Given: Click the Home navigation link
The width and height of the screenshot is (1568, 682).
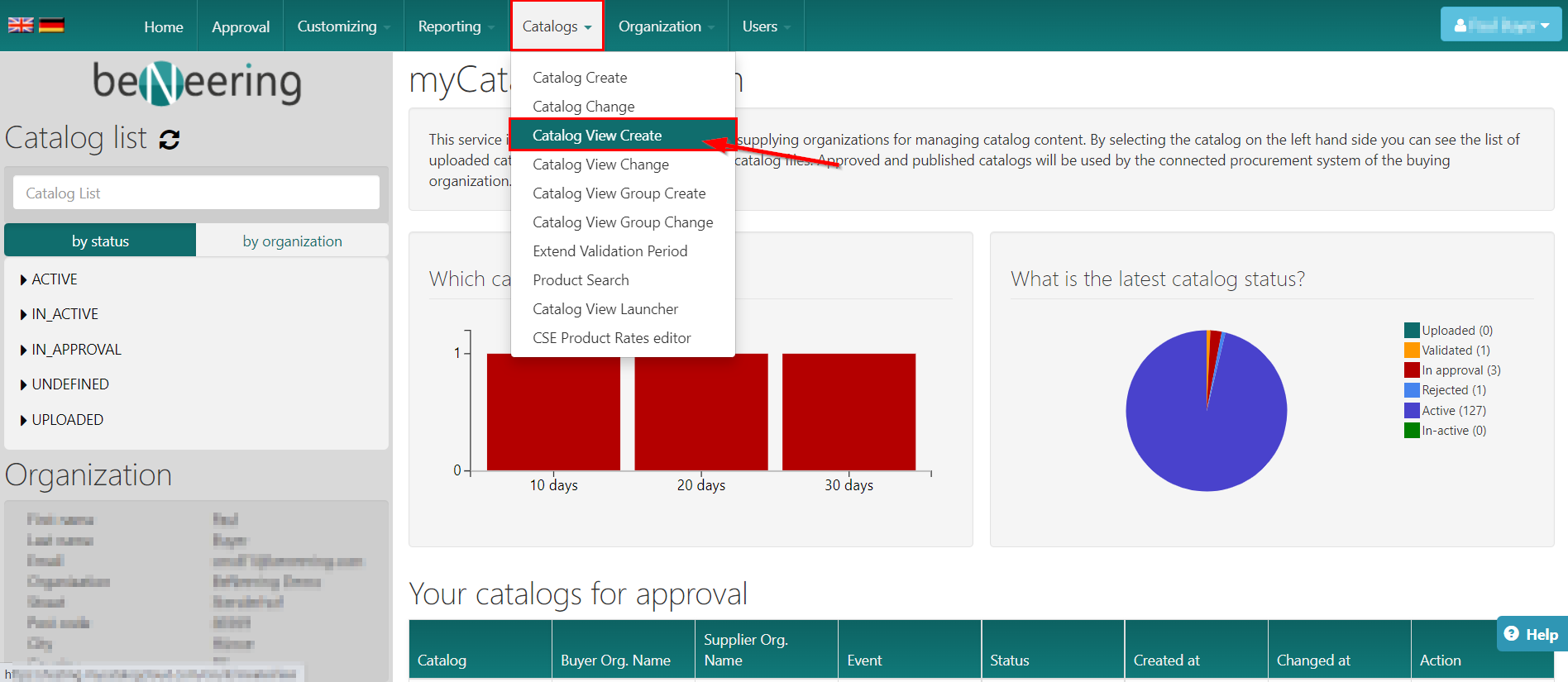Looking at the screenshot, I should click(x=164, y=26).
